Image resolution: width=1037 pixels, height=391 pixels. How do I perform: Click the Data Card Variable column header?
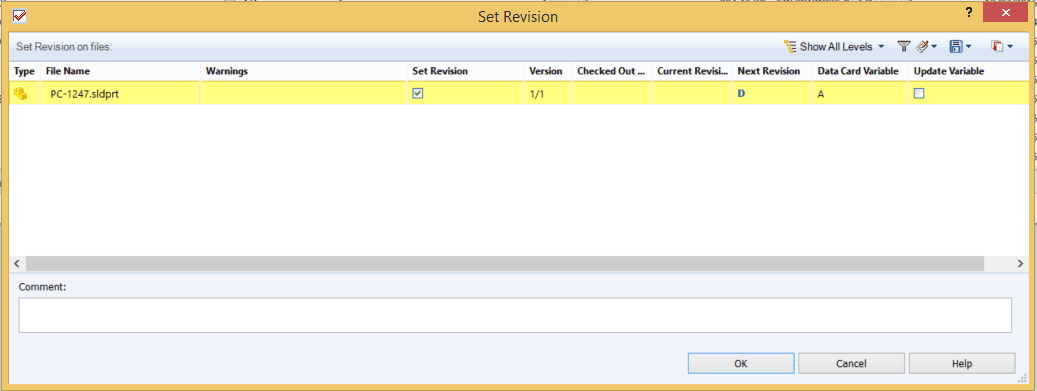coord(860,71)
